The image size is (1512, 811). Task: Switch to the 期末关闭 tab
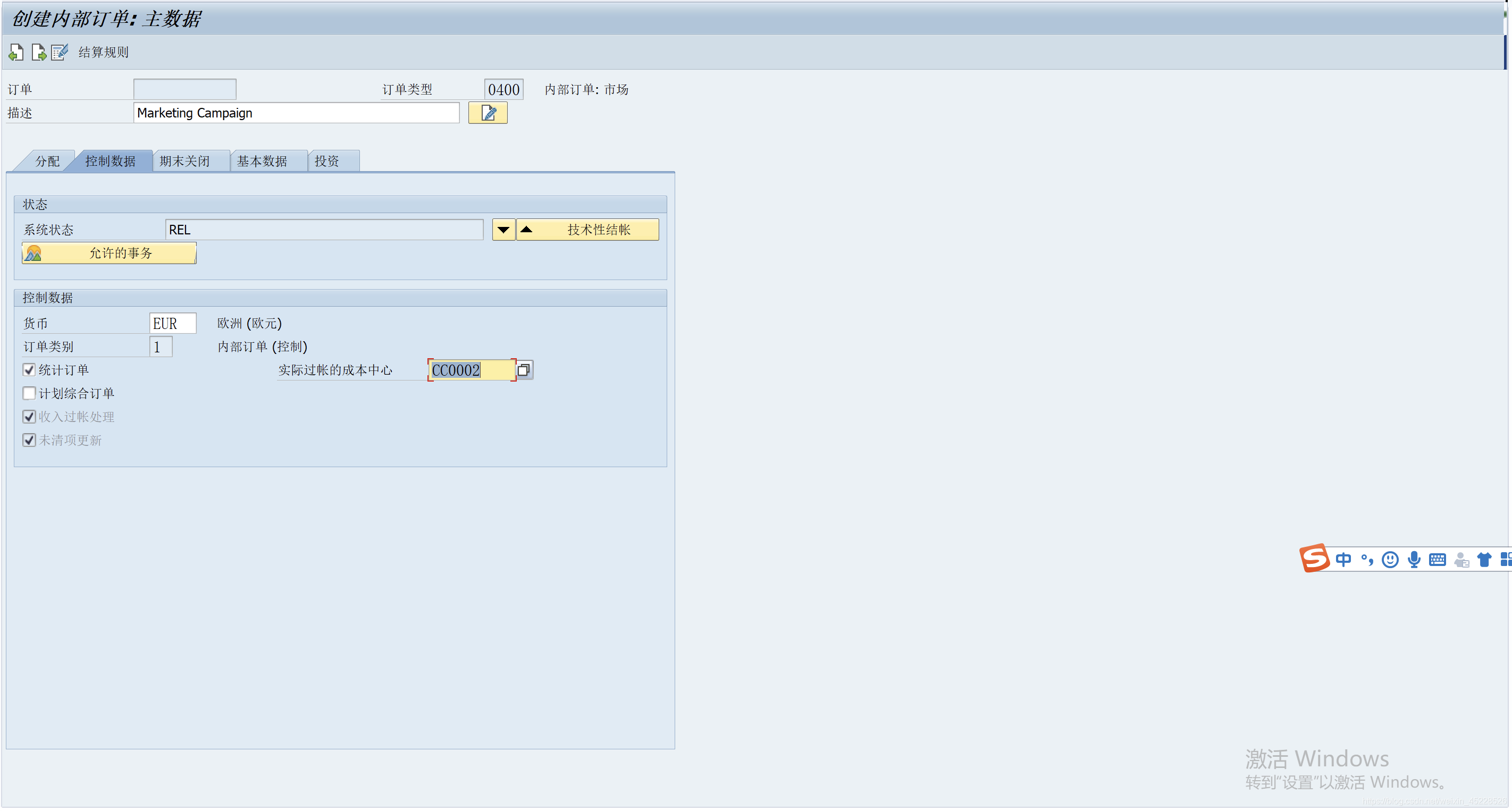point(185,162)
